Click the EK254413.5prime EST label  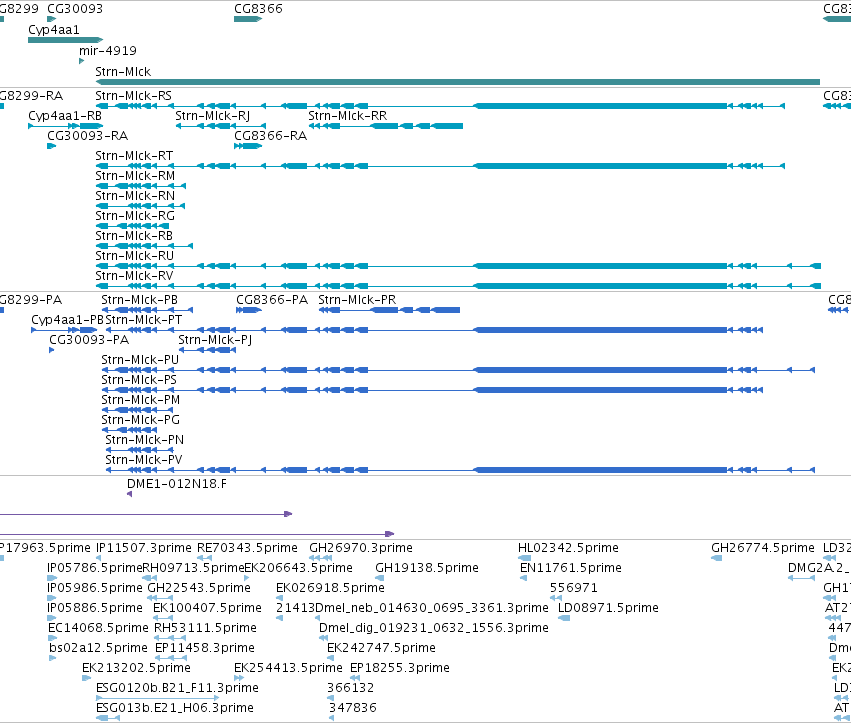288,668
